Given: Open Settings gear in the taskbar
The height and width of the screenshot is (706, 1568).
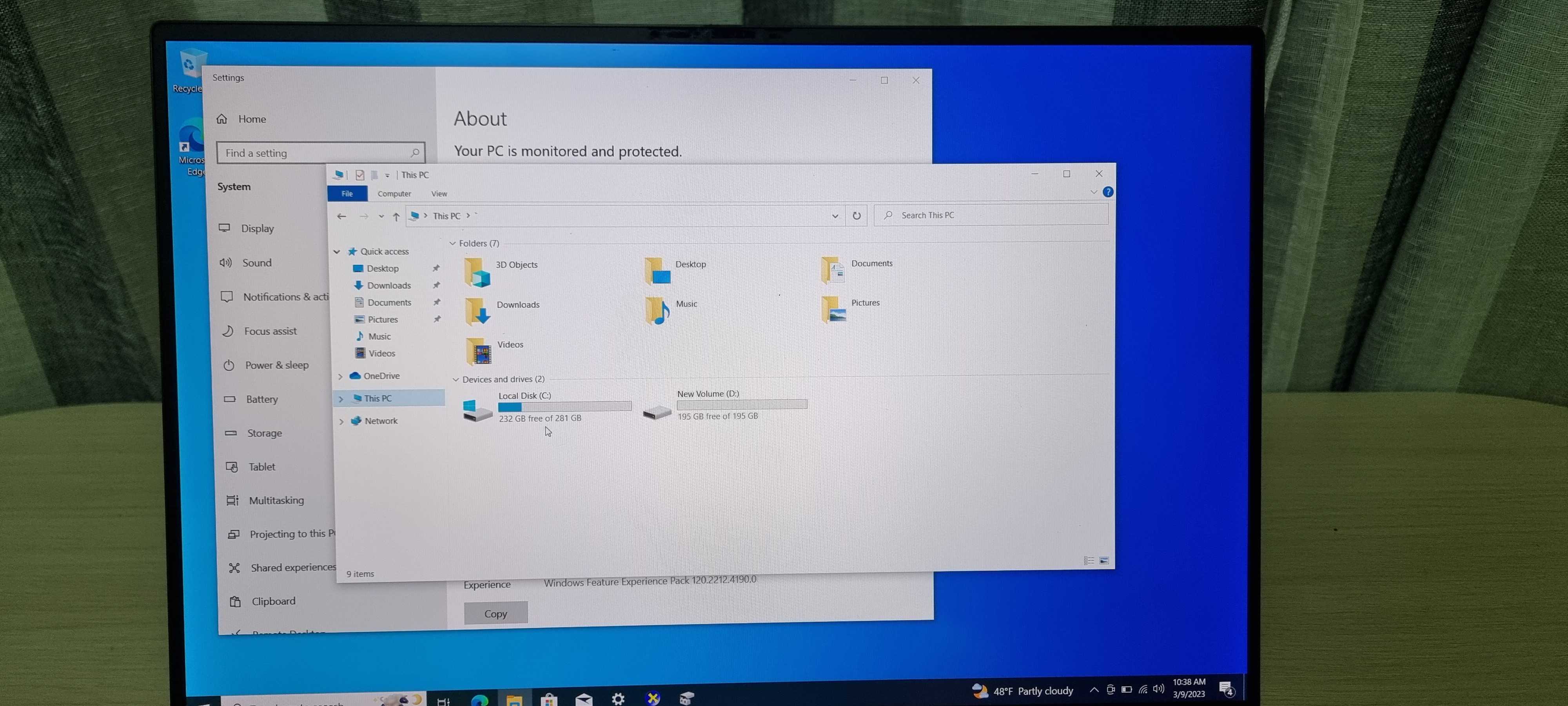Looking at the screenshot, I should point(619,699).
